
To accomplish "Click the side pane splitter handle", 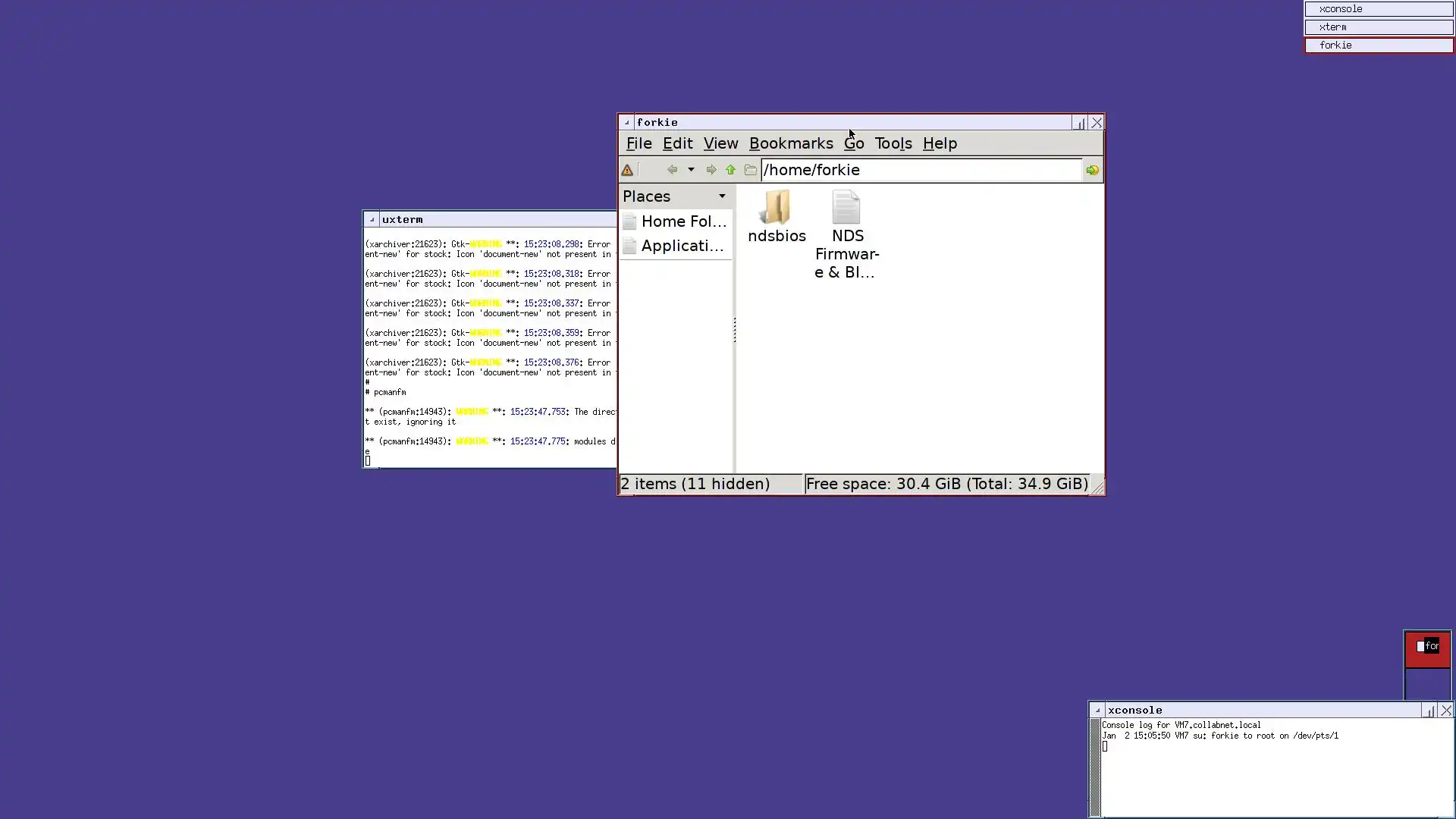I will (734, 330).
